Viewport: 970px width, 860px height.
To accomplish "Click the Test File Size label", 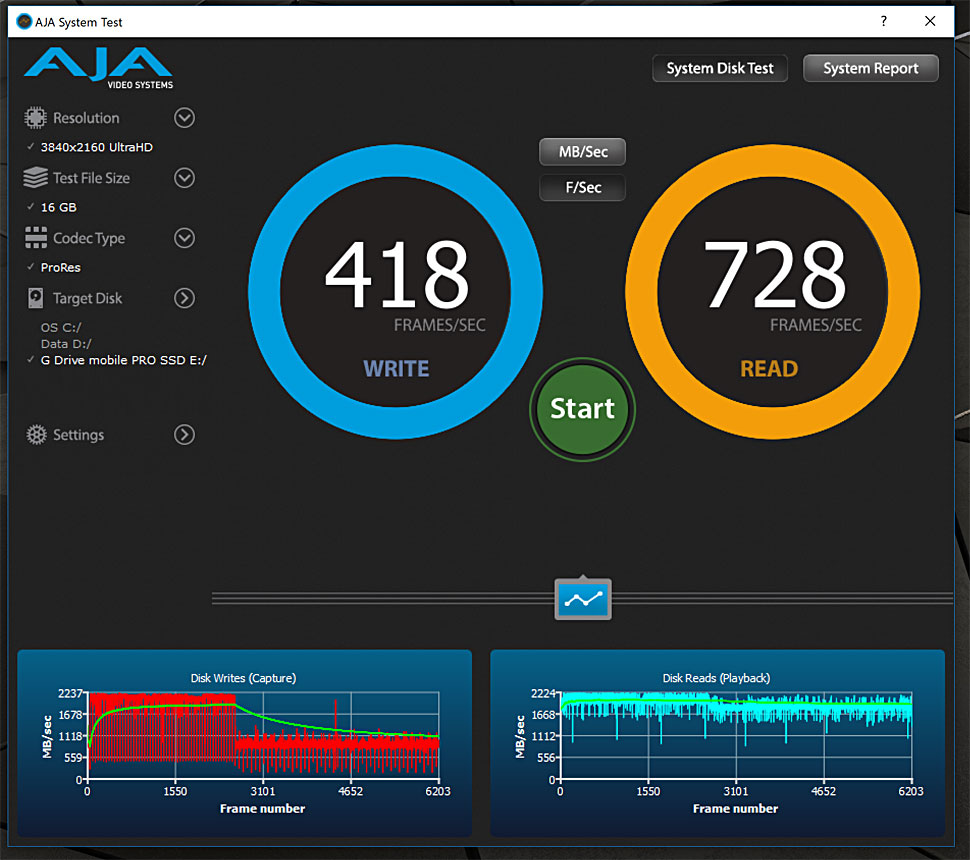I will [92, 178].
